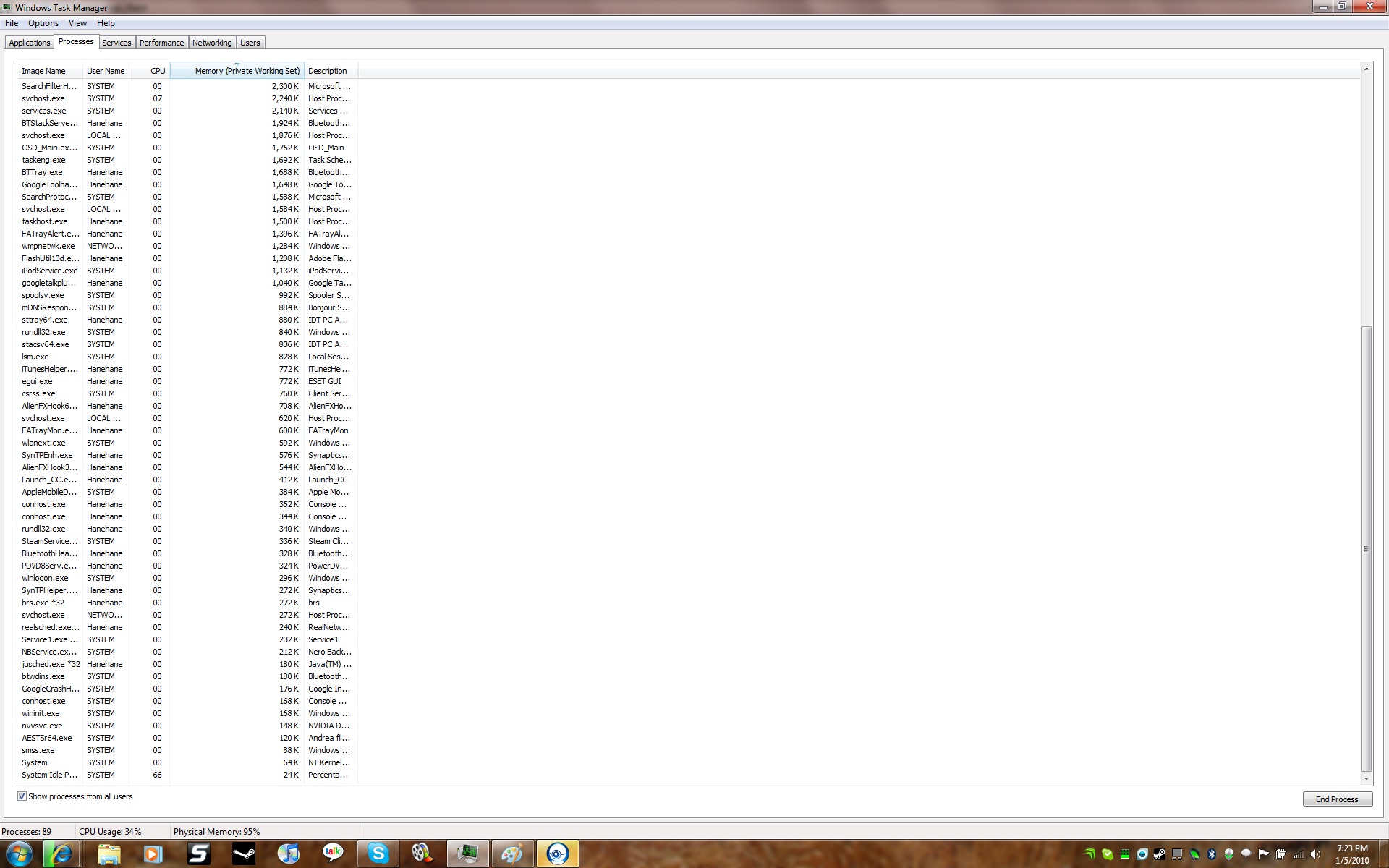Image resolution: width=1389 pixels, height=868 pixels.
Task: Switch to Skype on the taskbar
Action: pyautogui.click(x=378, y=854)
